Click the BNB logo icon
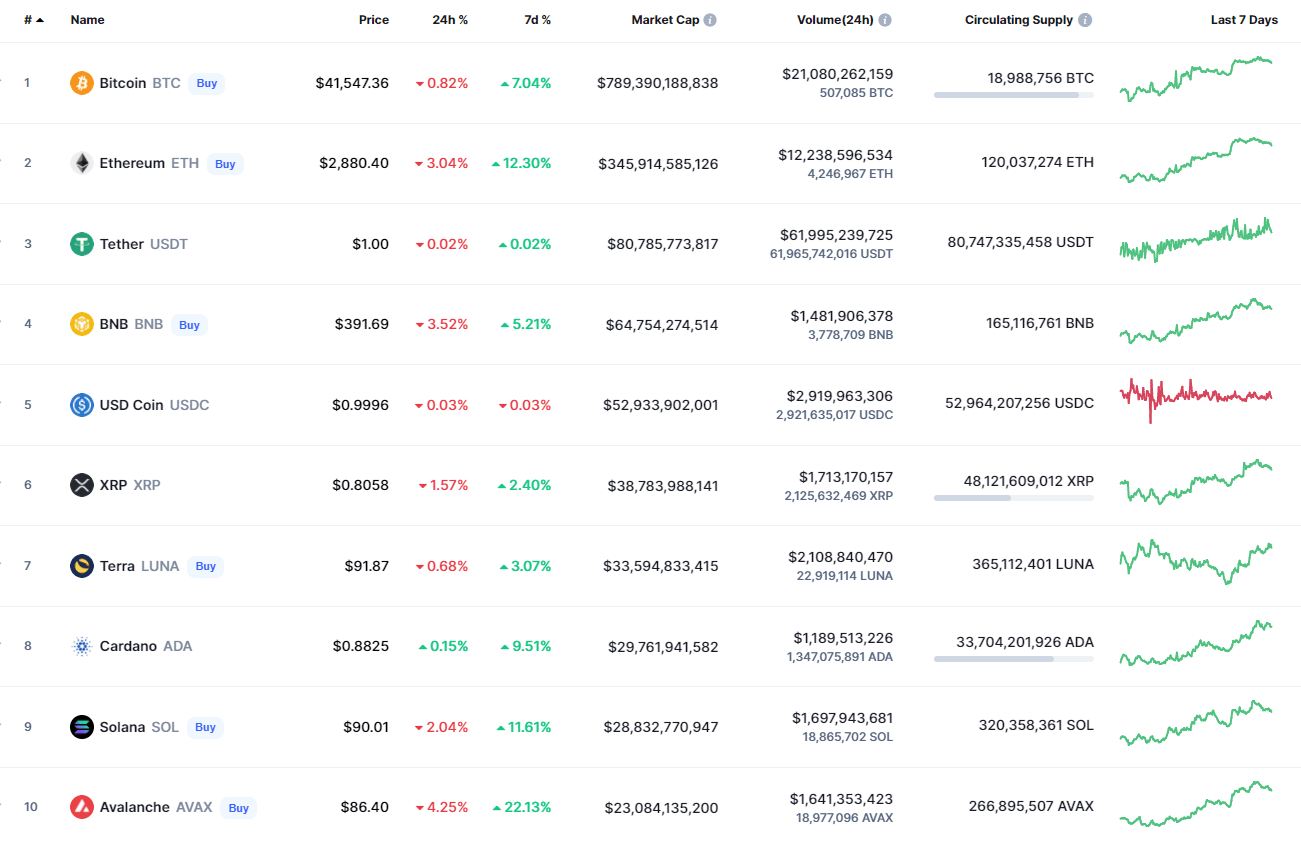Screen dimensions: 1301x842 [82, 324]
